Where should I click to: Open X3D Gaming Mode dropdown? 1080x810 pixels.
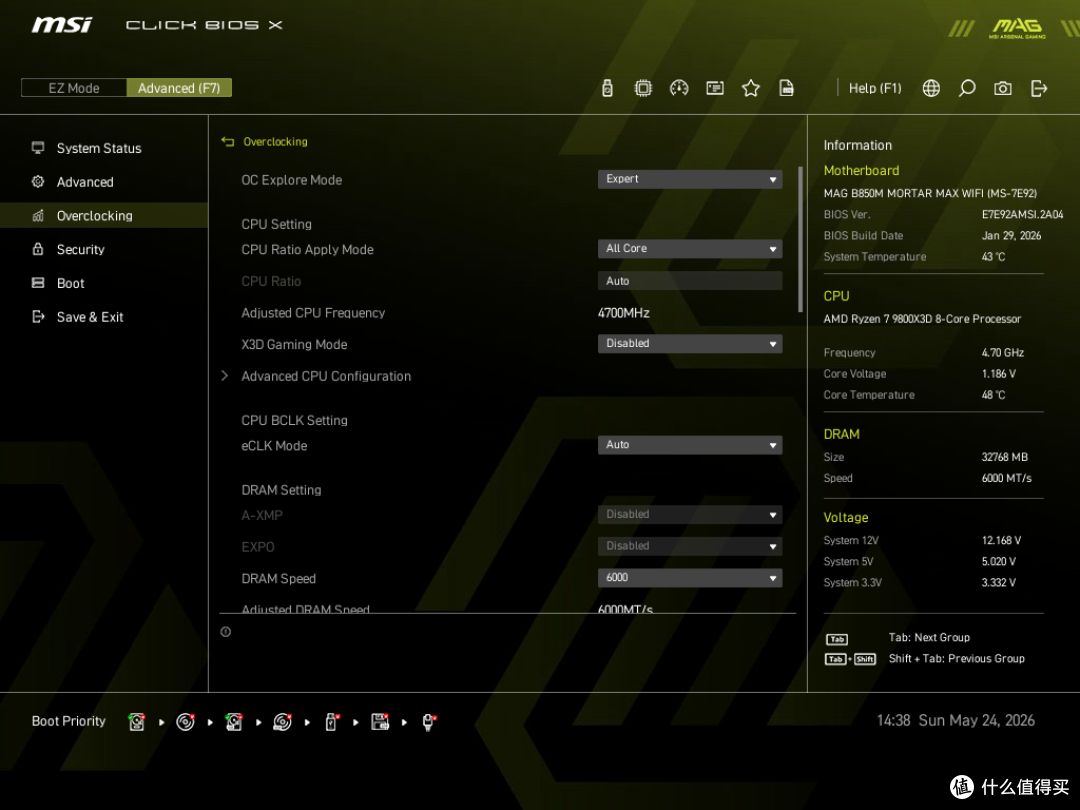pyautogui.click(x=689, y=344)
